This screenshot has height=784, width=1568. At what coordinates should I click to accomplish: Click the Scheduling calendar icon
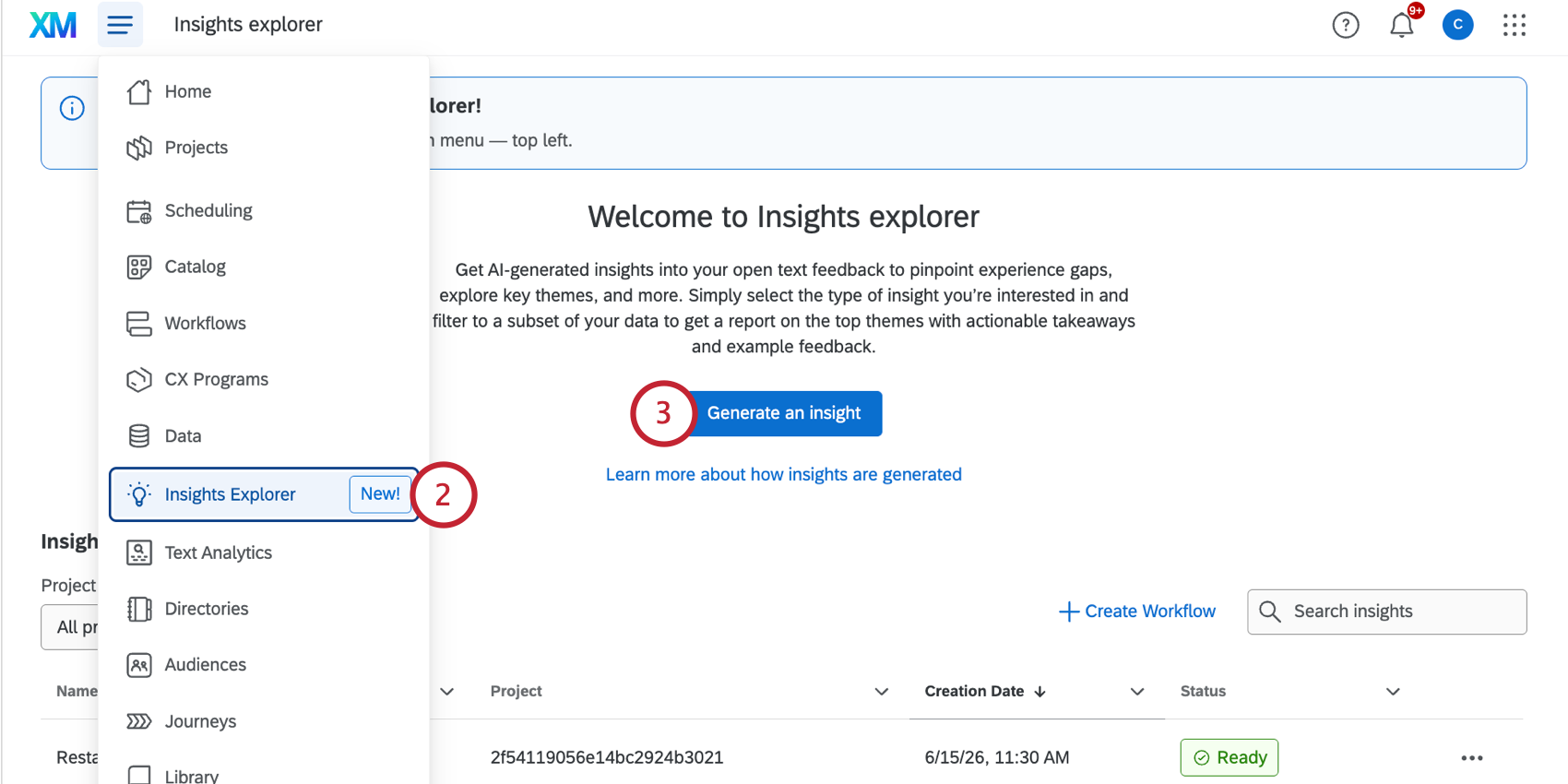point(139,211)
